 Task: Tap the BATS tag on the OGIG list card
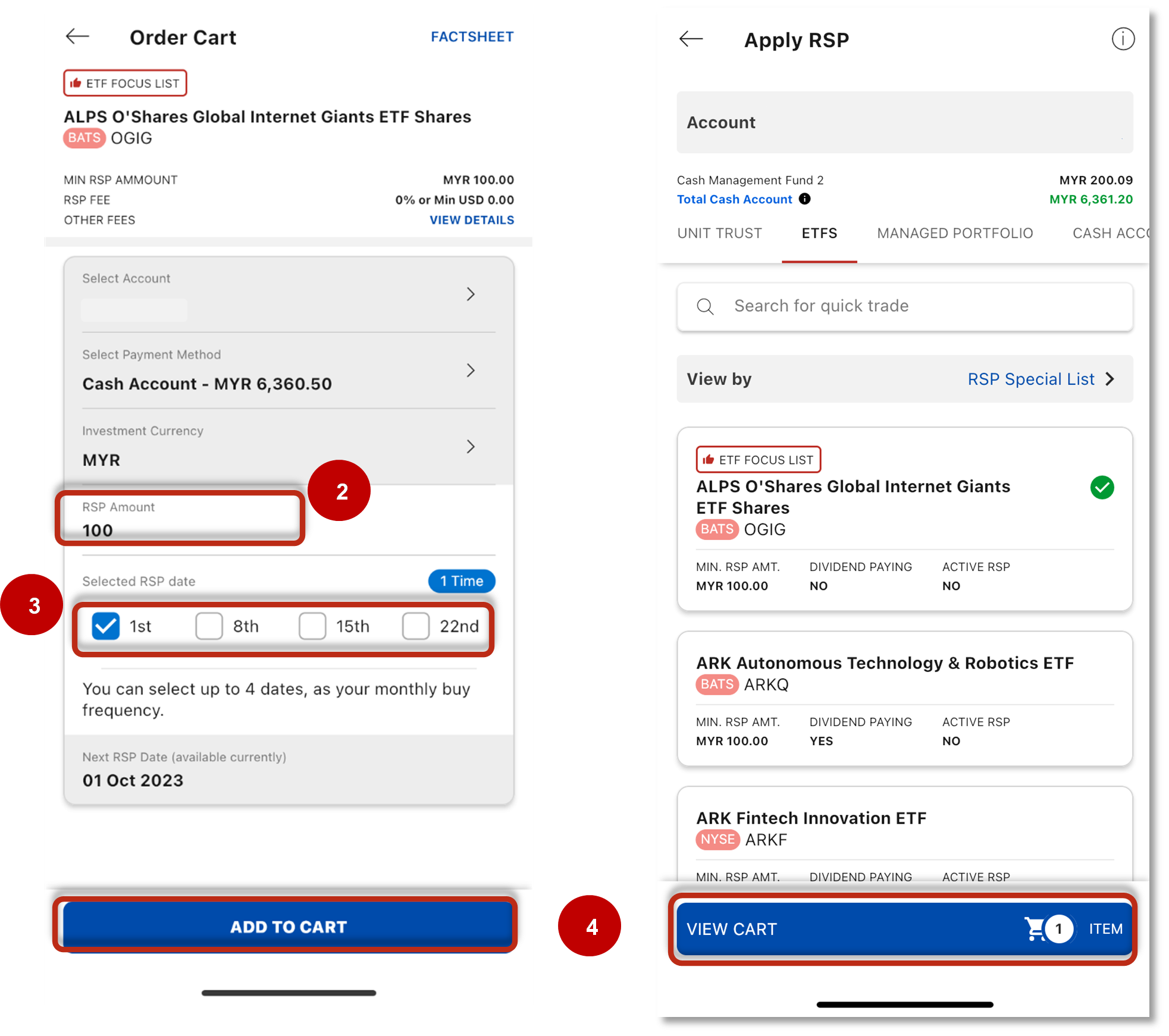pyautogui.click(x=717, y=529)
